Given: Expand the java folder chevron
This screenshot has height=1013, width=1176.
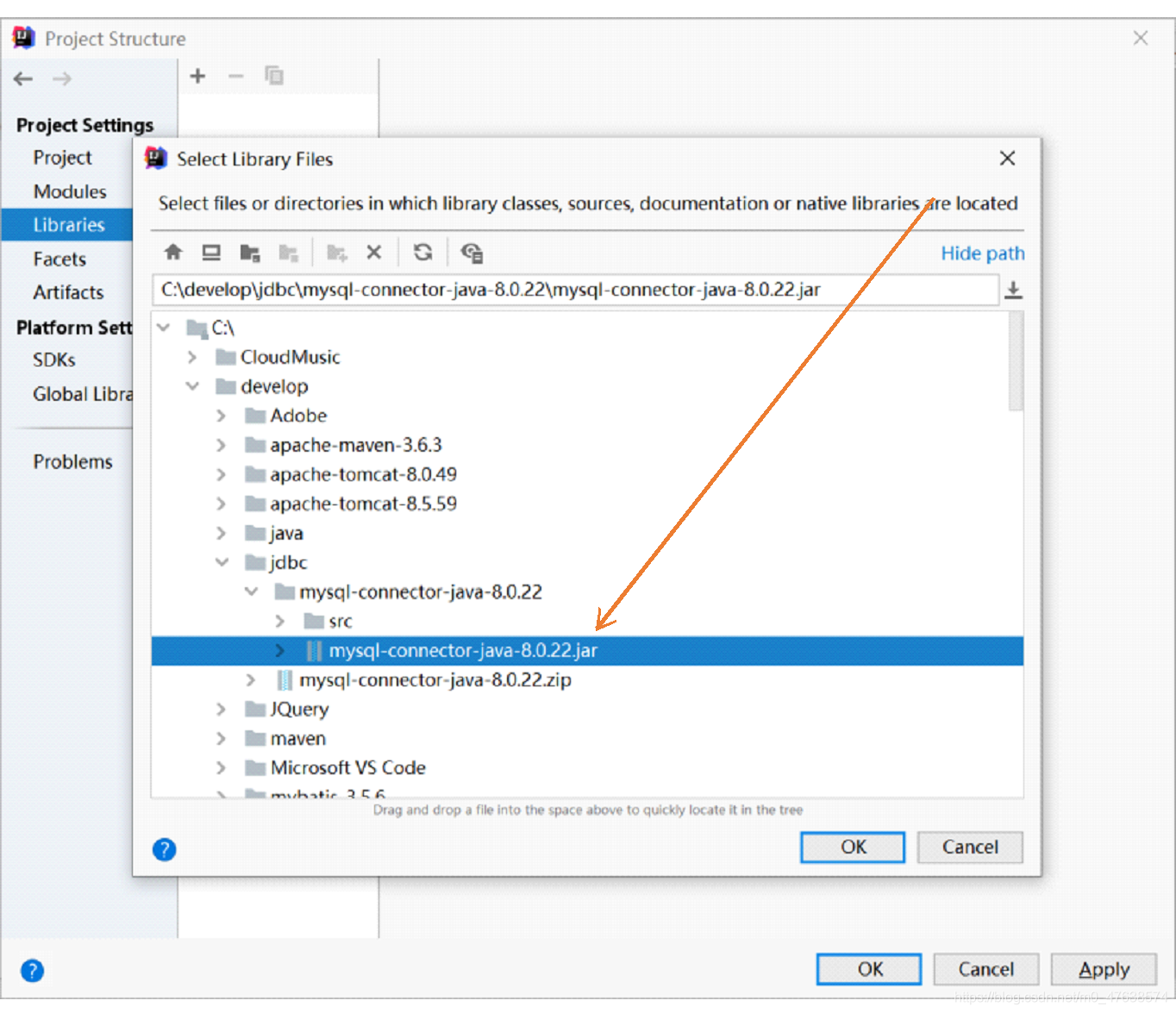Looking at the screenshot, I should [222, 533].
